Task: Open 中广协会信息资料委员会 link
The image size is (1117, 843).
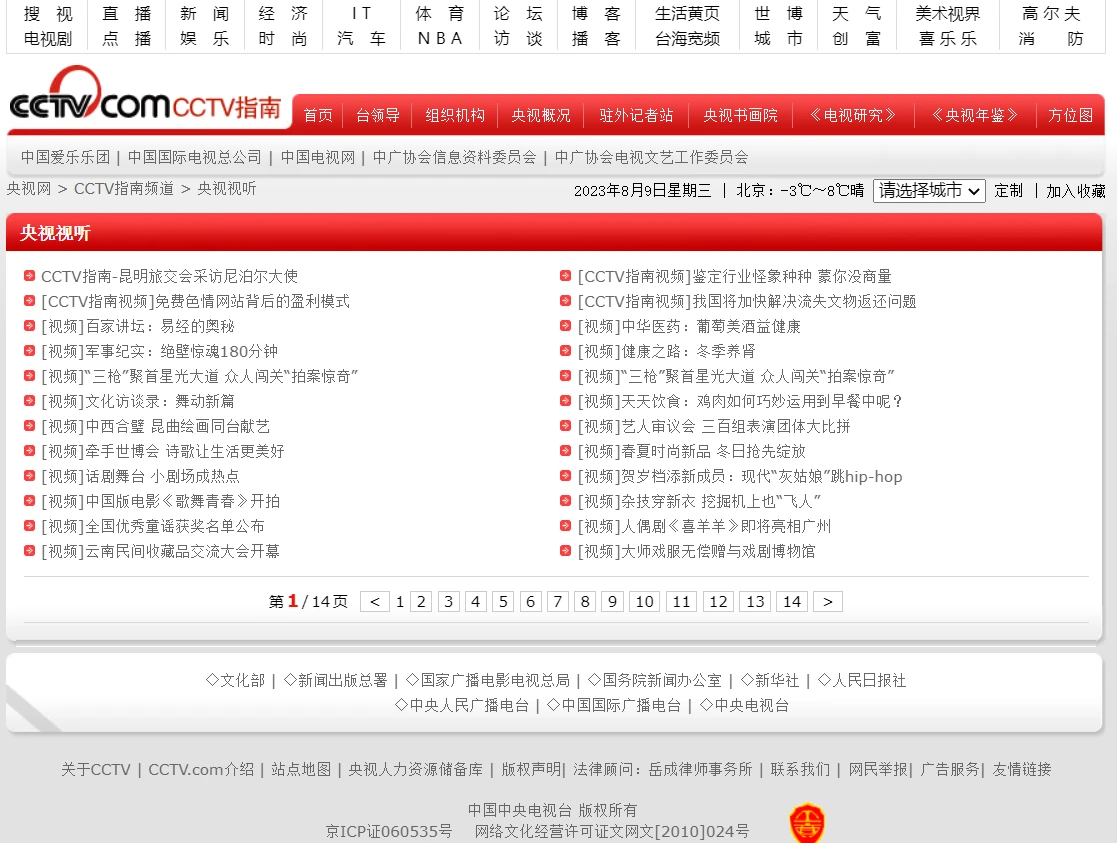Action: [454, 157]
